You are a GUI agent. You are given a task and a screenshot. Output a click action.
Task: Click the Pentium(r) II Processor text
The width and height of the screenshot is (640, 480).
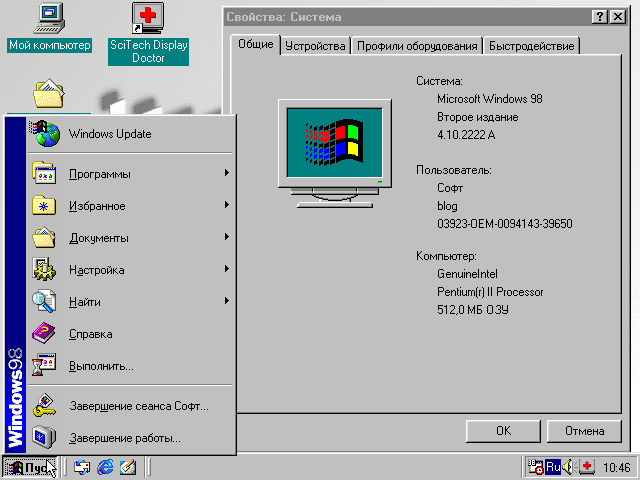pos(490,292)
